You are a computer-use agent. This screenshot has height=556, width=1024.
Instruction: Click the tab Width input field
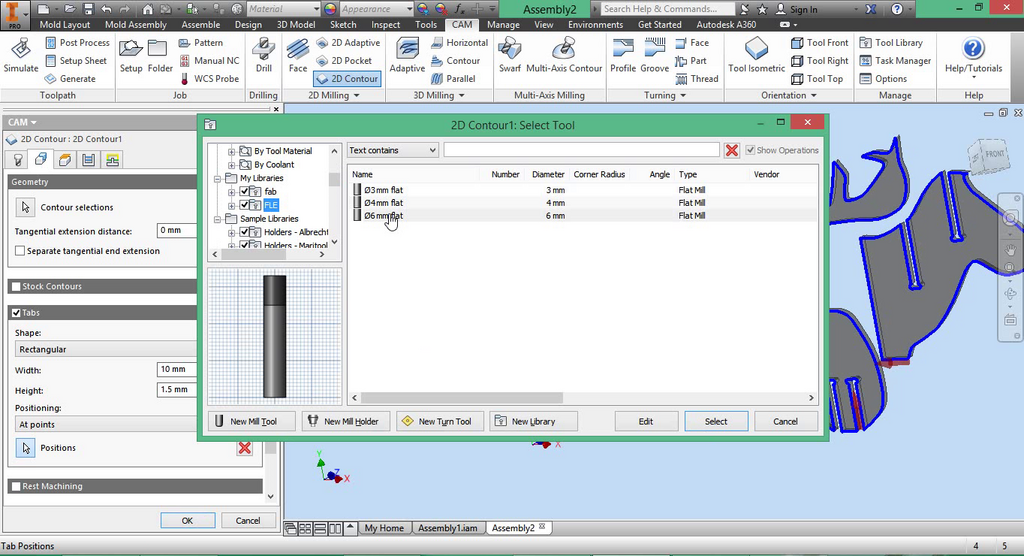[x=177, y=369]
